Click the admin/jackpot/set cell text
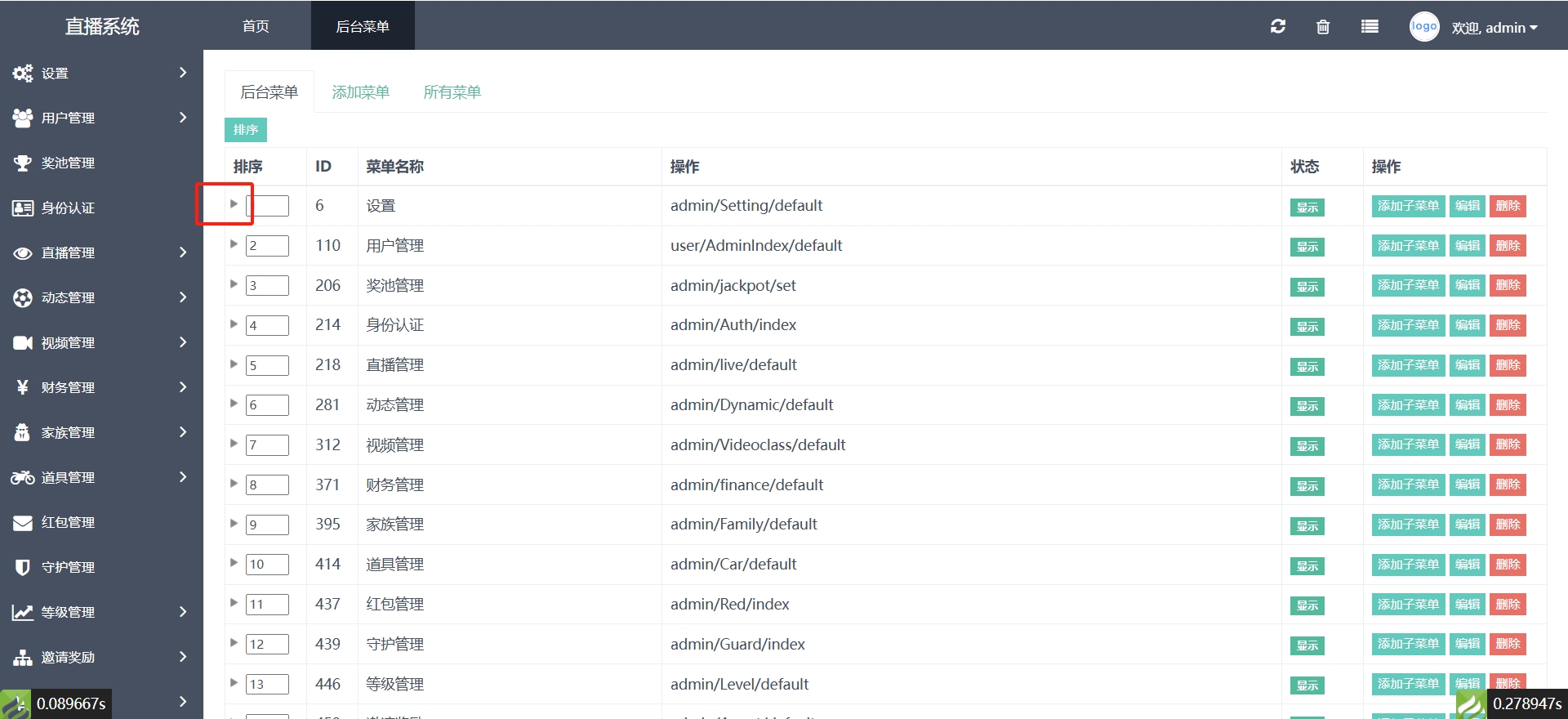 point(733,286)
